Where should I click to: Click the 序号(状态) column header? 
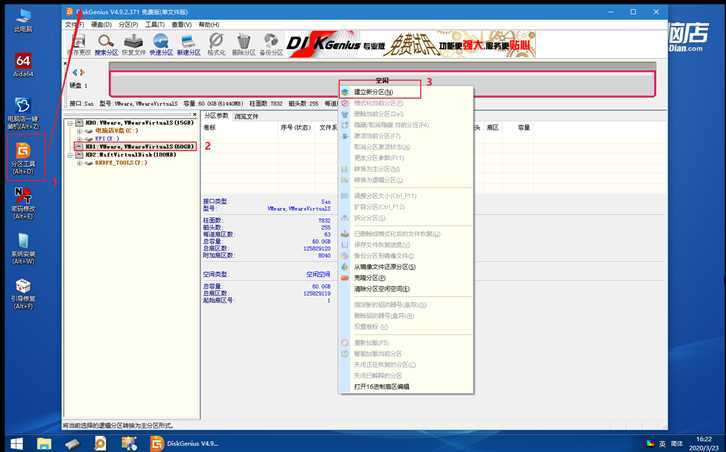(295, 127)
